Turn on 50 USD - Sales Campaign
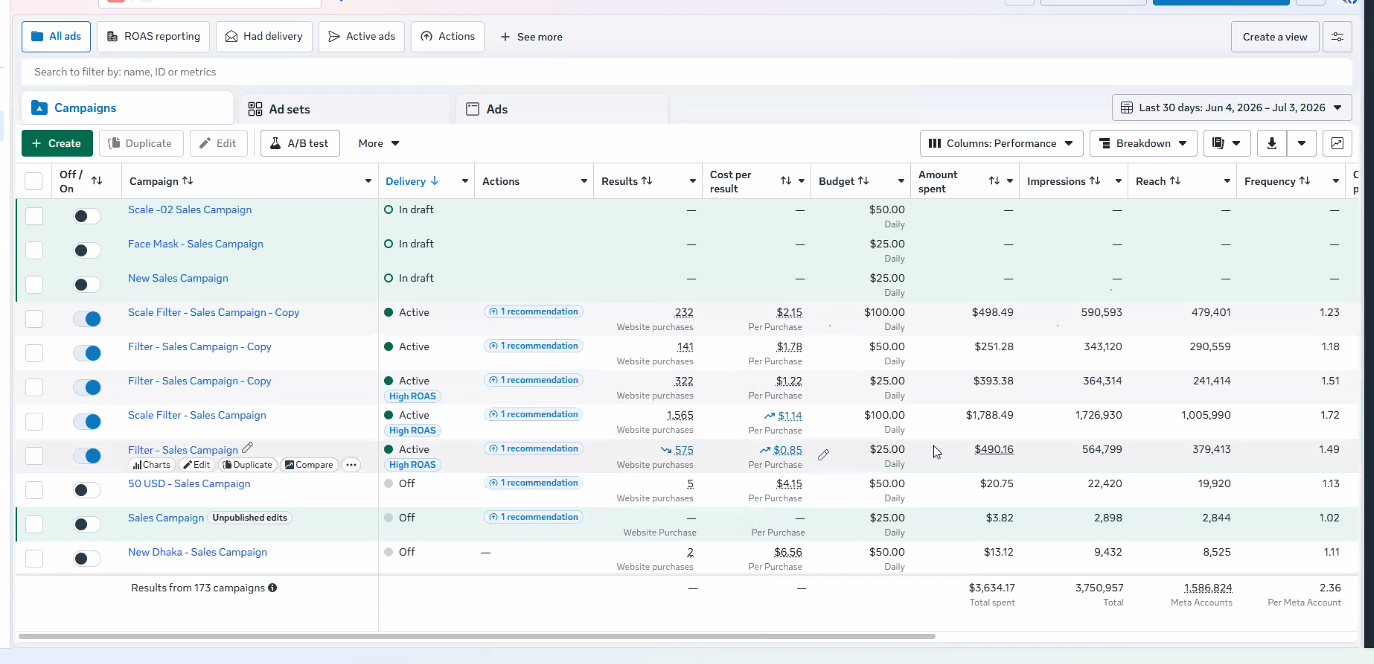Viewport: 1374px width, 664px height. tap(87, 490)
